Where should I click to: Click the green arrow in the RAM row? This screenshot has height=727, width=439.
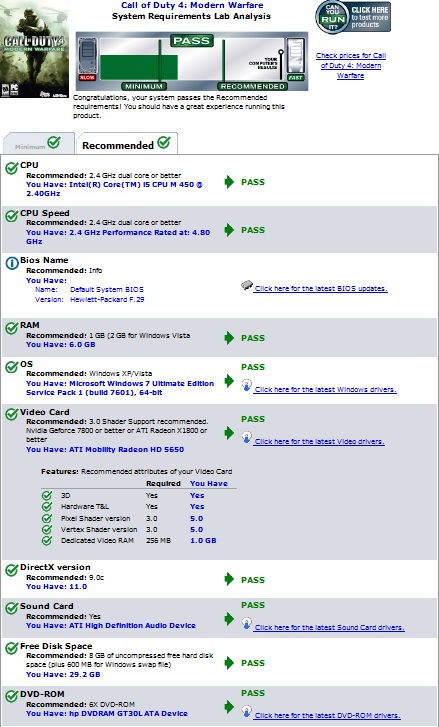point(229,338)
